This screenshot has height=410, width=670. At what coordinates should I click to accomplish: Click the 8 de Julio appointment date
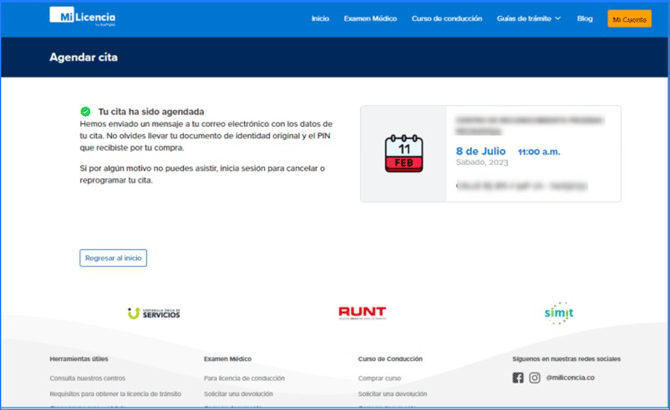click(481, 151)
